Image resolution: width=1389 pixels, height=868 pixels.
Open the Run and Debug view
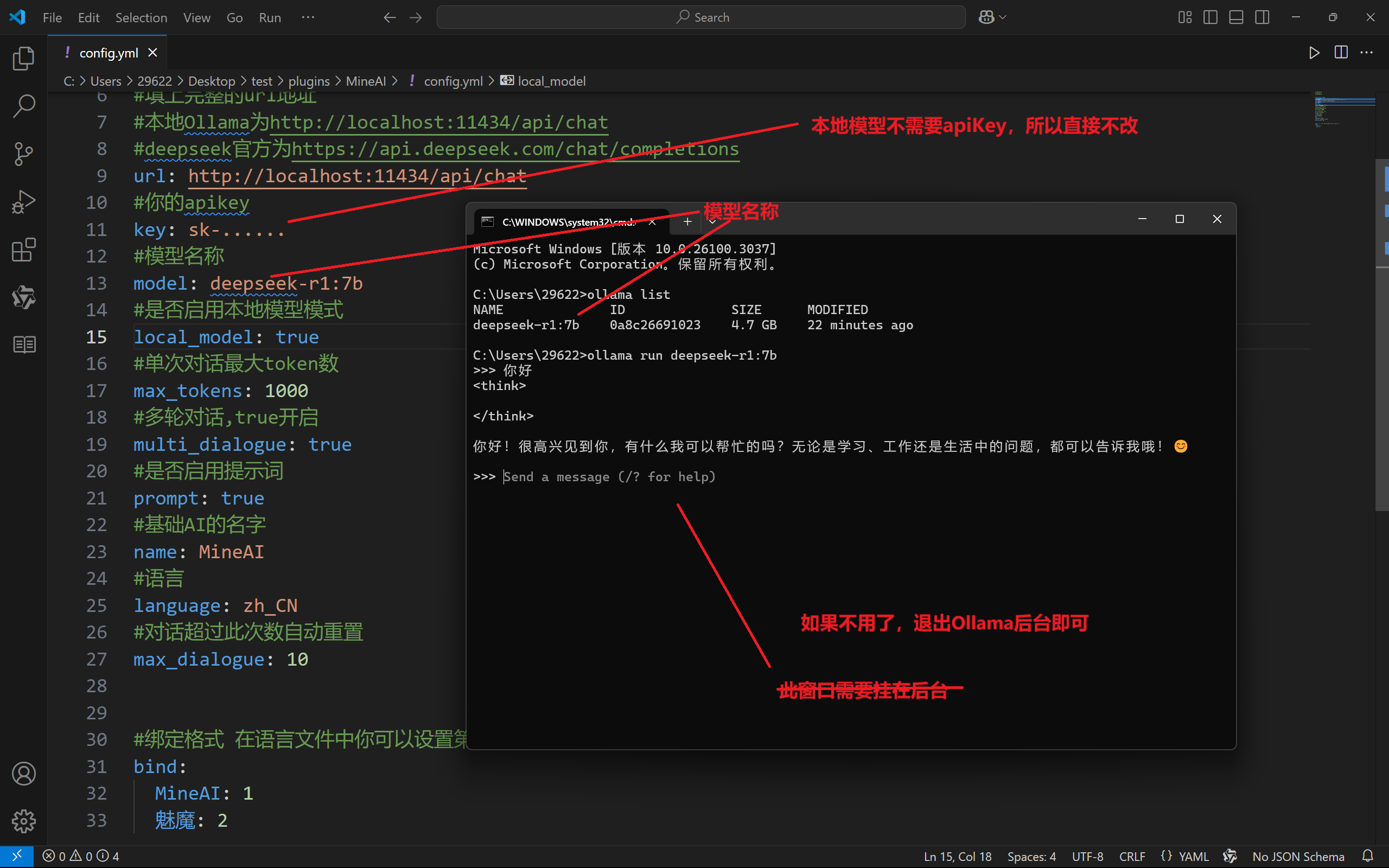23,202
